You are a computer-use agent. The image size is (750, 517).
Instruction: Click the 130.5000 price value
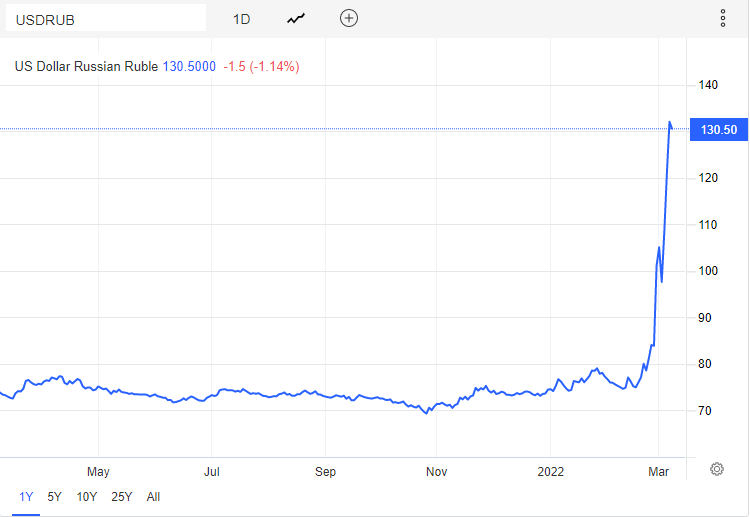point(189,66)
